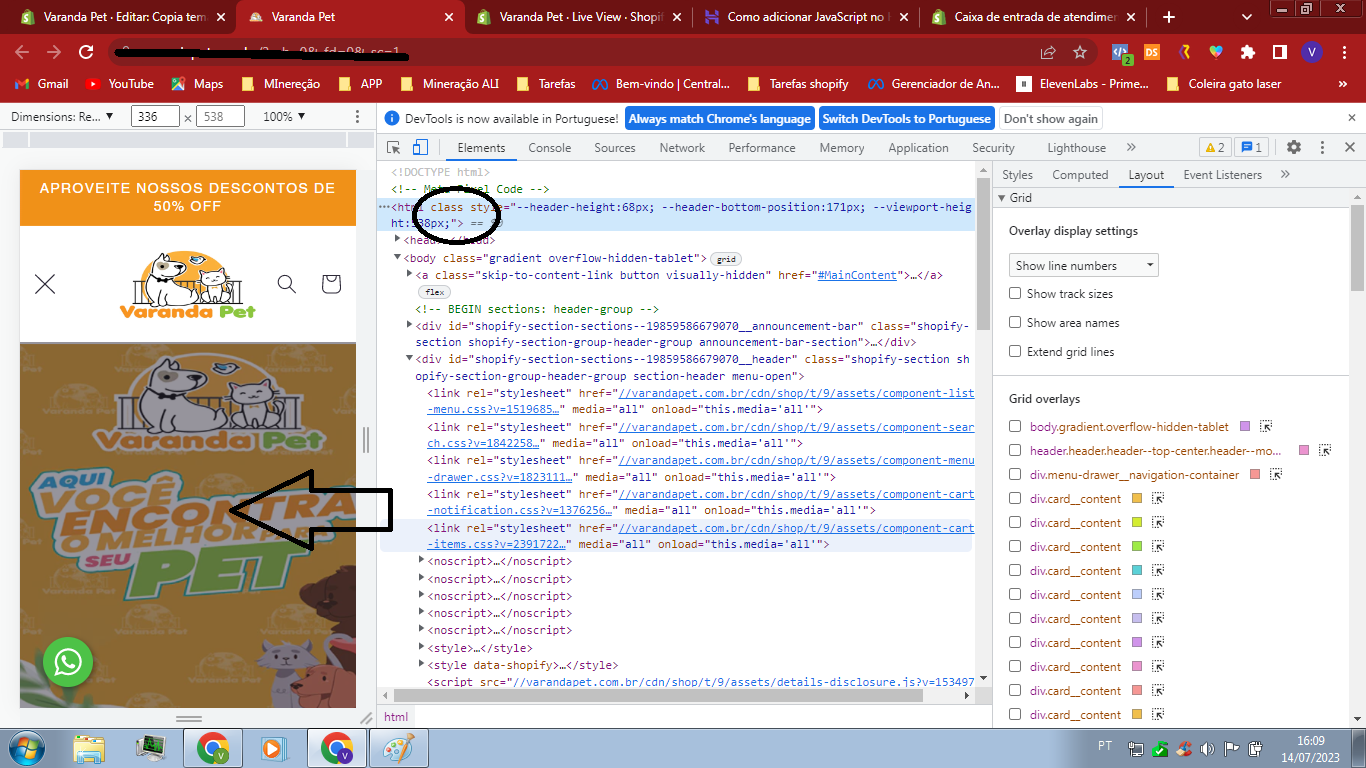Switch to the Computed tab
Image resolution: width=1366 pixels, height=768 pixels.
1080,175
